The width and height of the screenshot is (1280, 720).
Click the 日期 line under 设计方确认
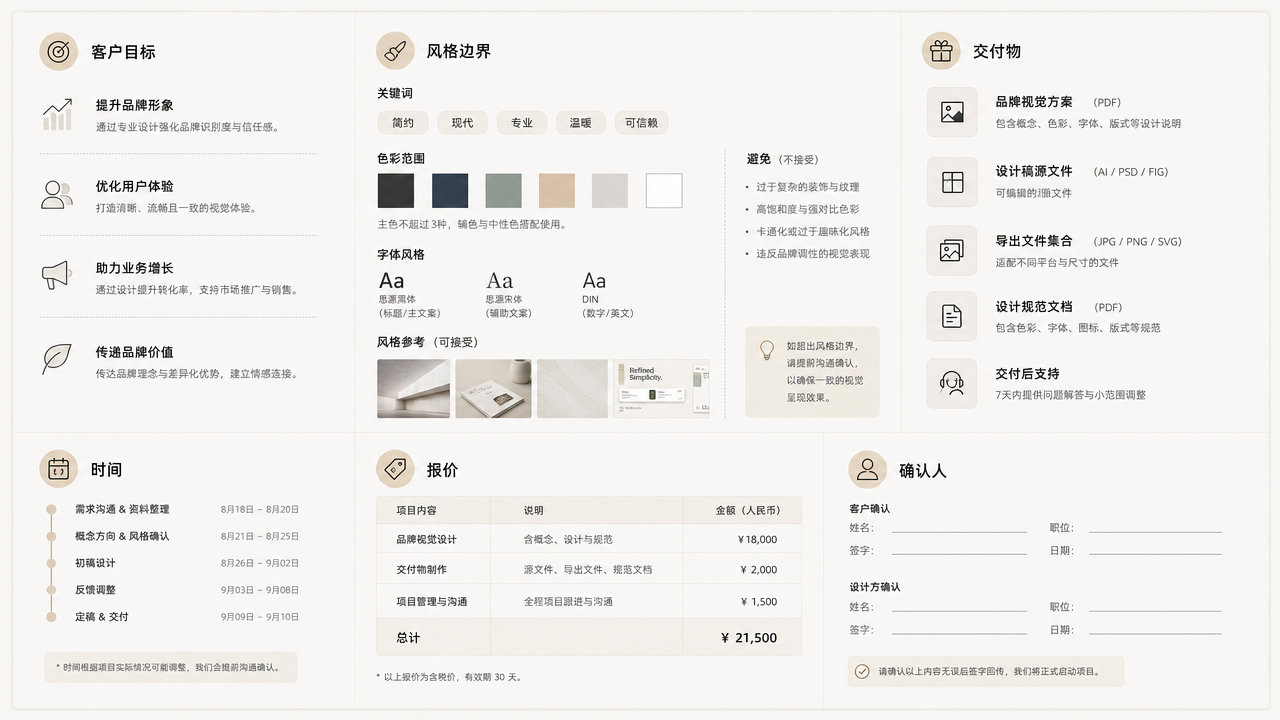tap(1155, 632)
